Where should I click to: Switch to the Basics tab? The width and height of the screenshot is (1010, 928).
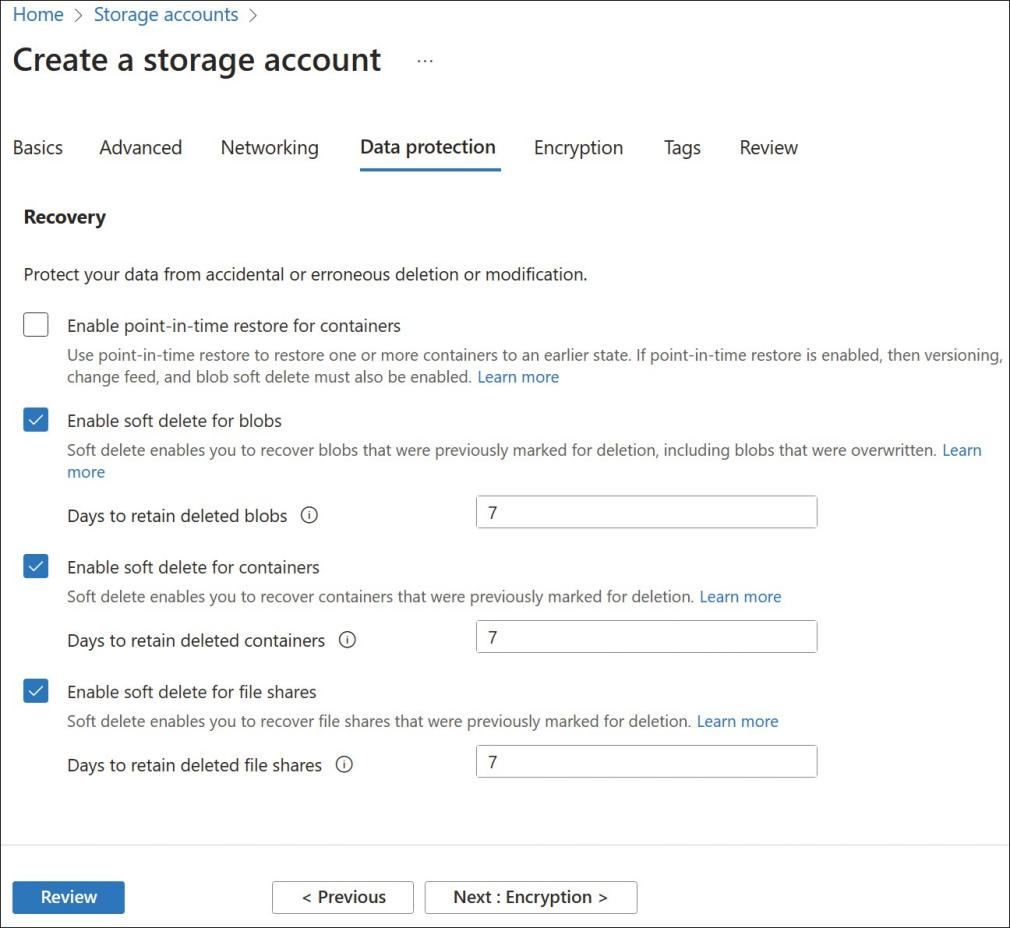coord(38,147)
